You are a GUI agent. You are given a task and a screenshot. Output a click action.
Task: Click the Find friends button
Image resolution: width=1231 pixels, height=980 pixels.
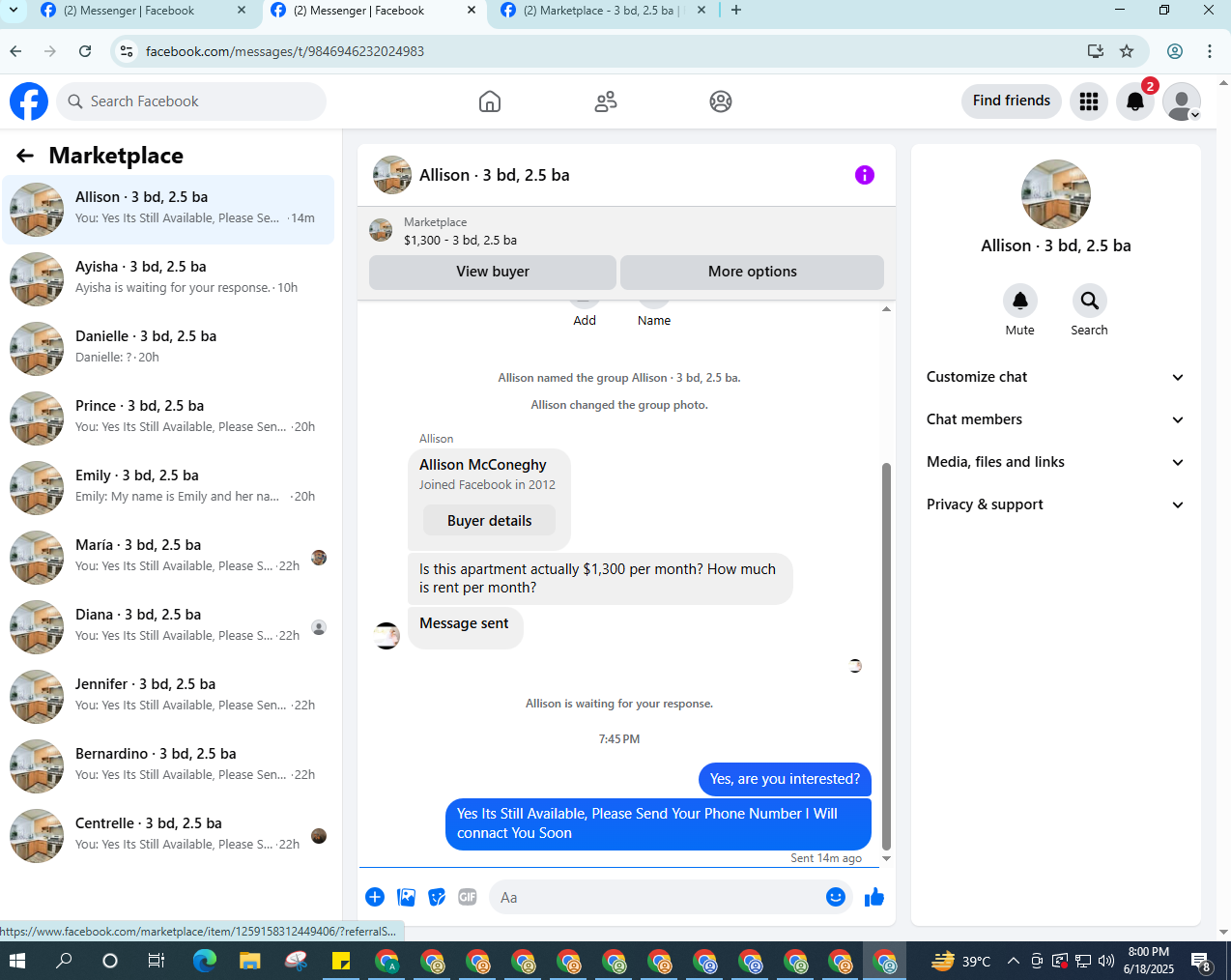(x=1012, y=101)
